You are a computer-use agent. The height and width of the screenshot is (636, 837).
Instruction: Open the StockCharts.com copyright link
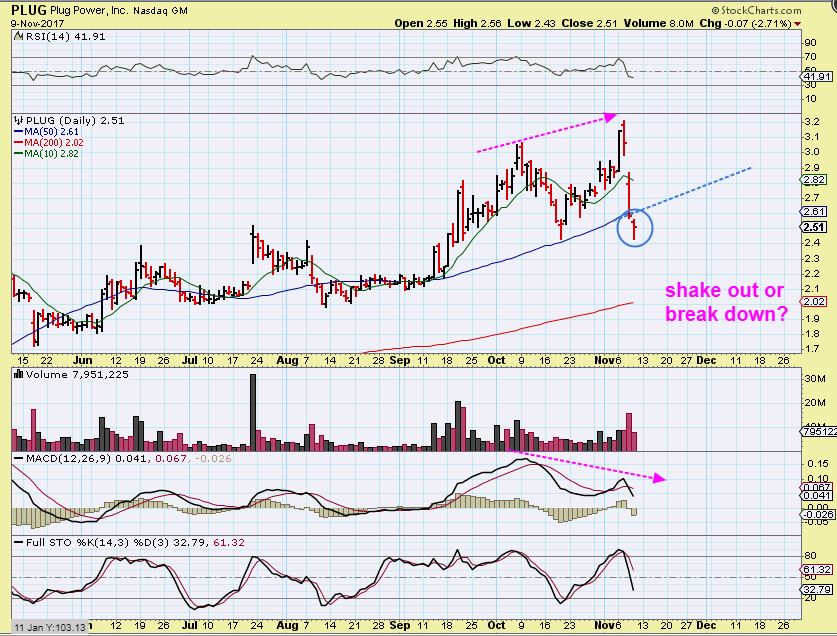[756, 10]
